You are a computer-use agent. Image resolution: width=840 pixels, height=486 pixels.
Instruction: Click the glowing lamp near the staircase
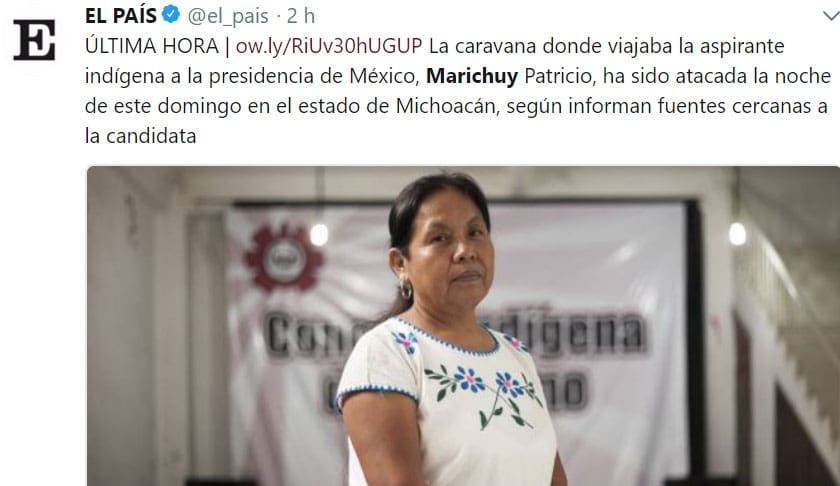(737, 234)
